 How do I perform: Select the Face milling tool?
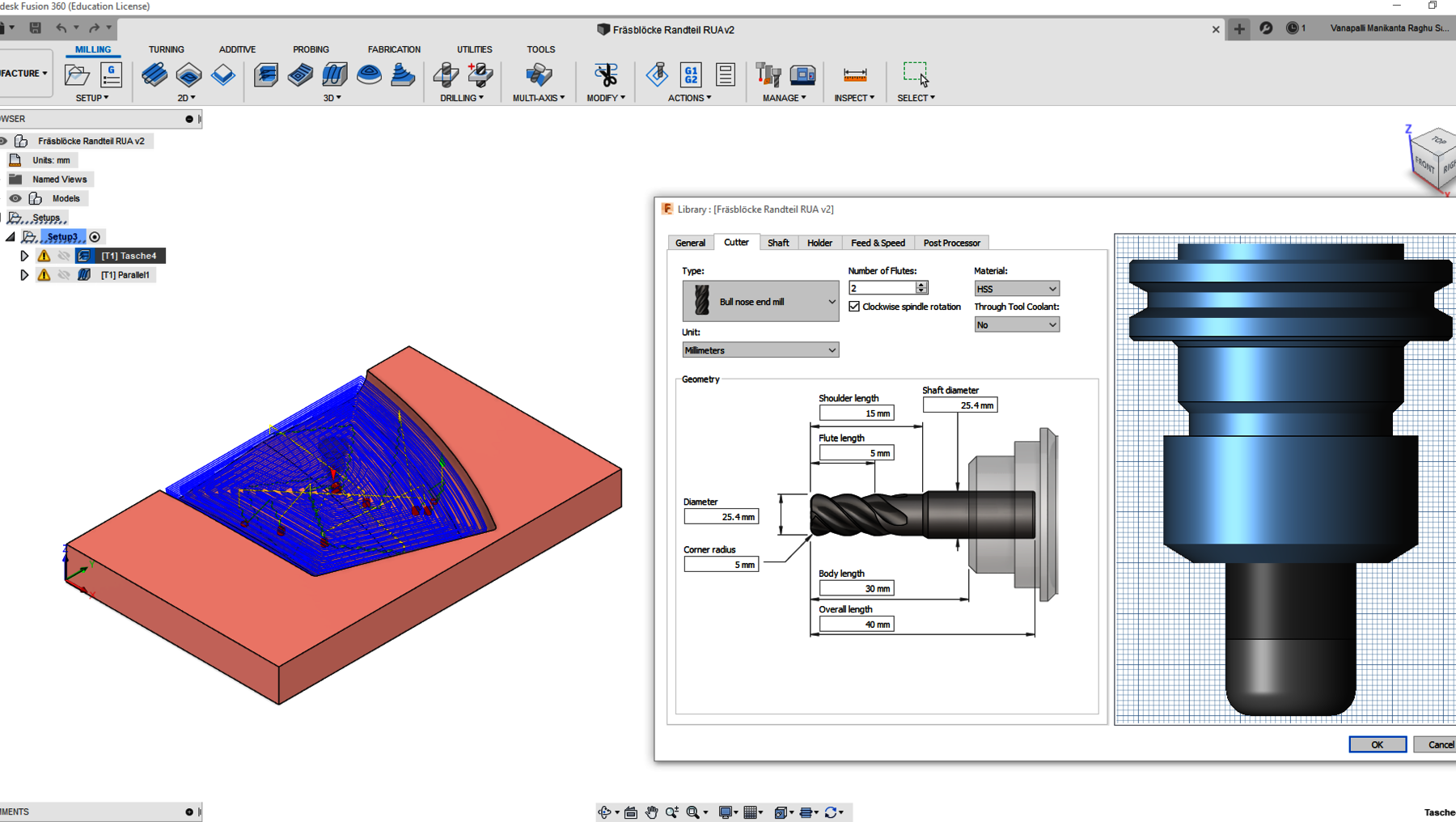[x=222, y=75]
